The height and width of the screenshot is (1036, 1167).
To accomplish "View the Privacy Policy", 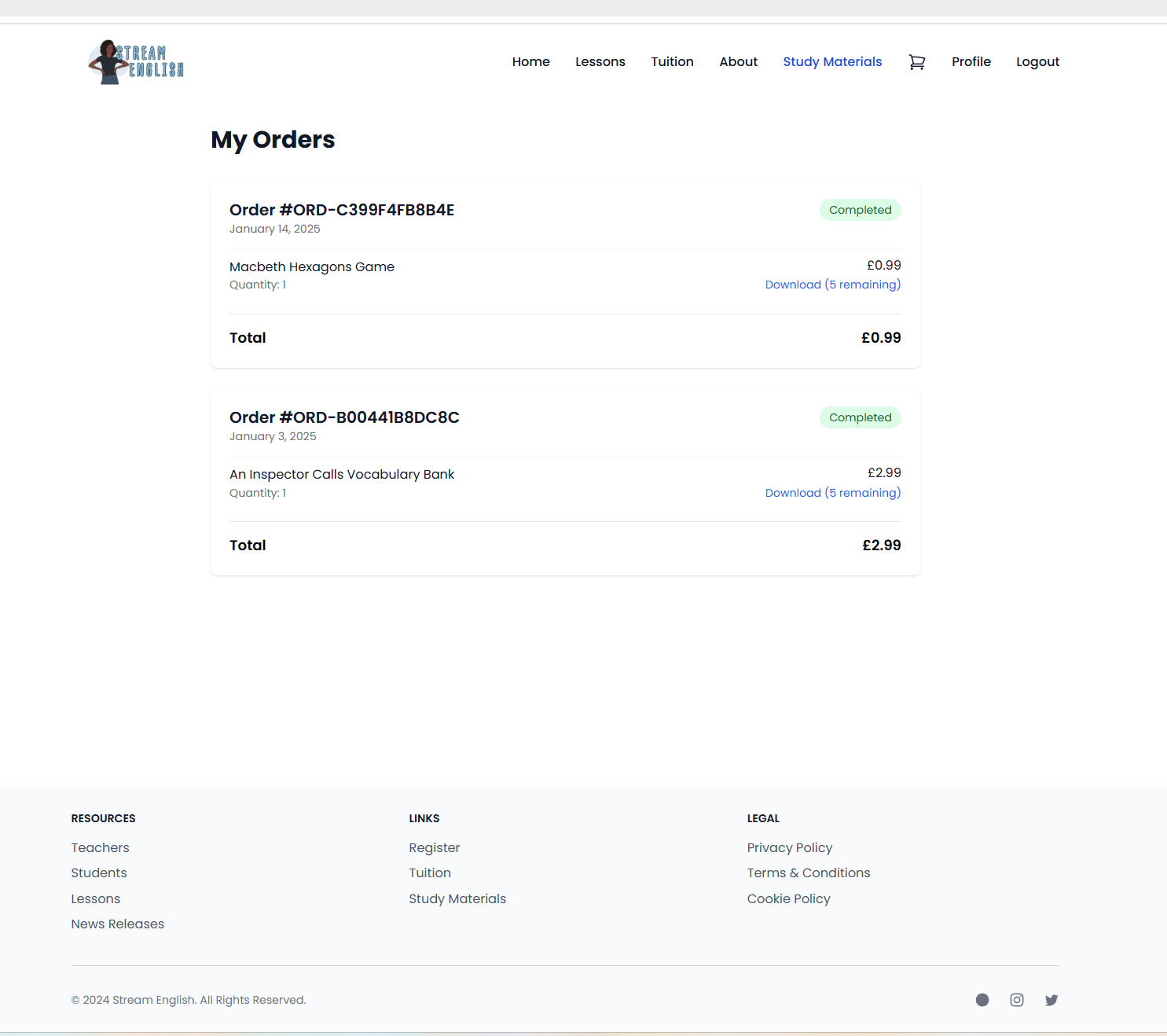I will [789, 847].
